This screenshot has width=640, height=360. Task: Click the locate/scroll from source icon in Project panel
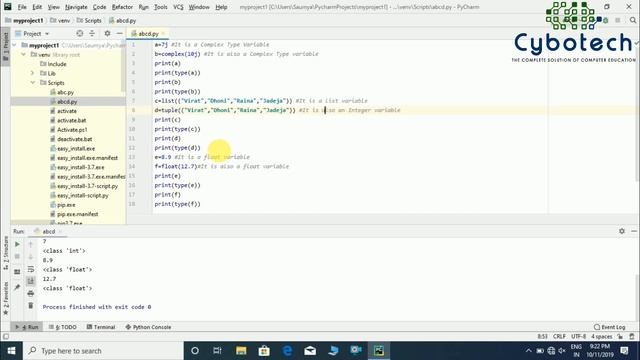pos(80,33)
